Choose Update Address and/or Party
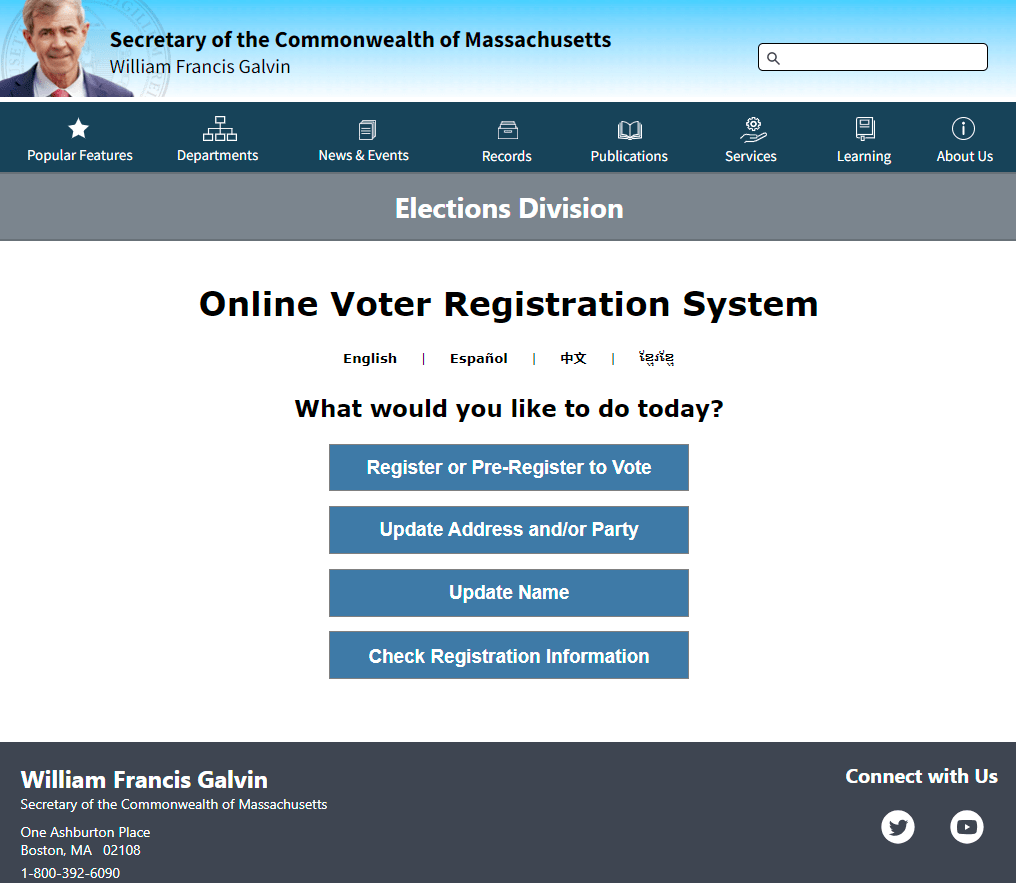Image resolution: width=1016 pixels, height=883 pixels. tap(509, 530)
